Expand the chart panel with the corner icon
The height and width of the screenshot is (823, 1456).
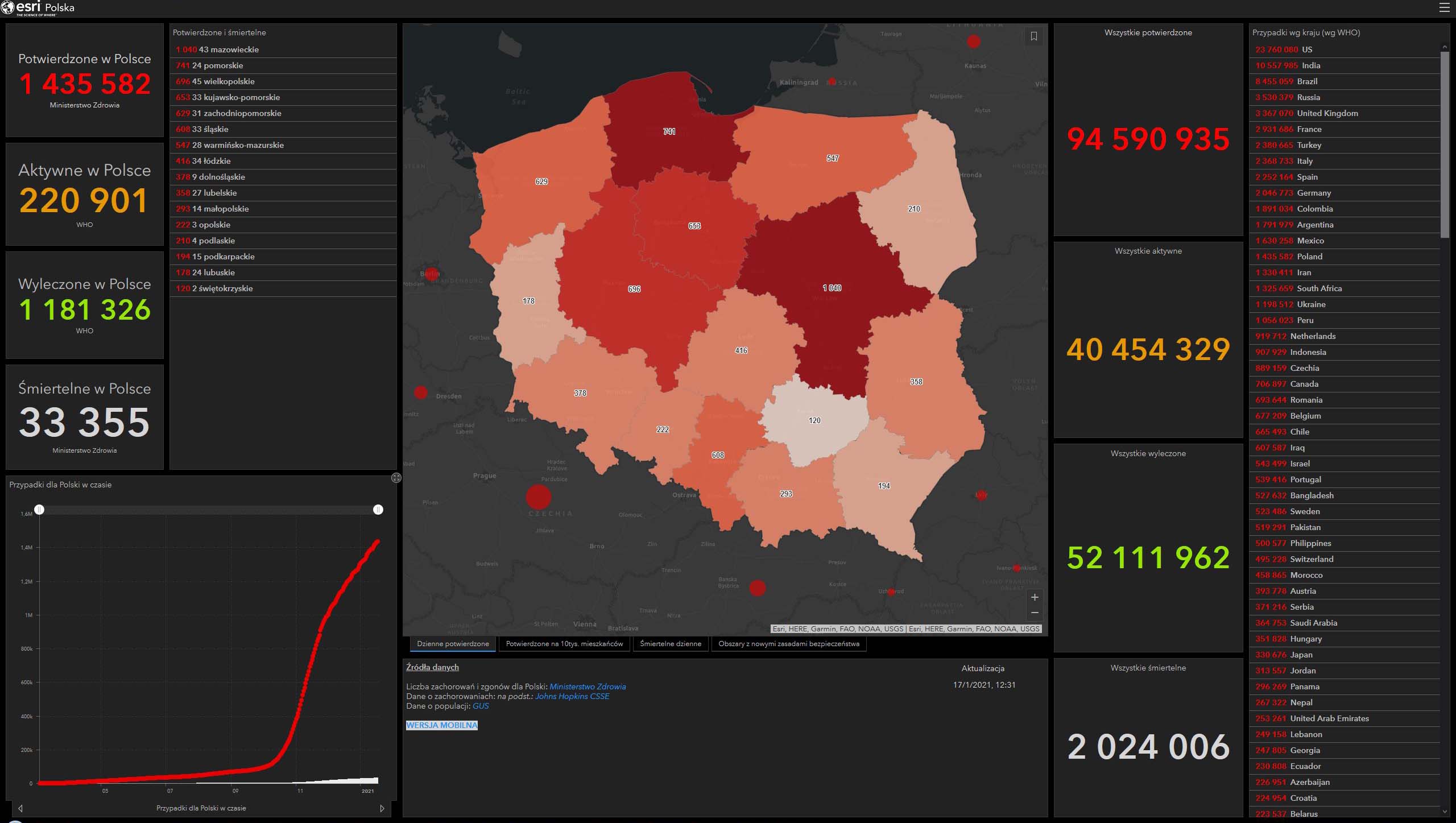coord(396,478)
